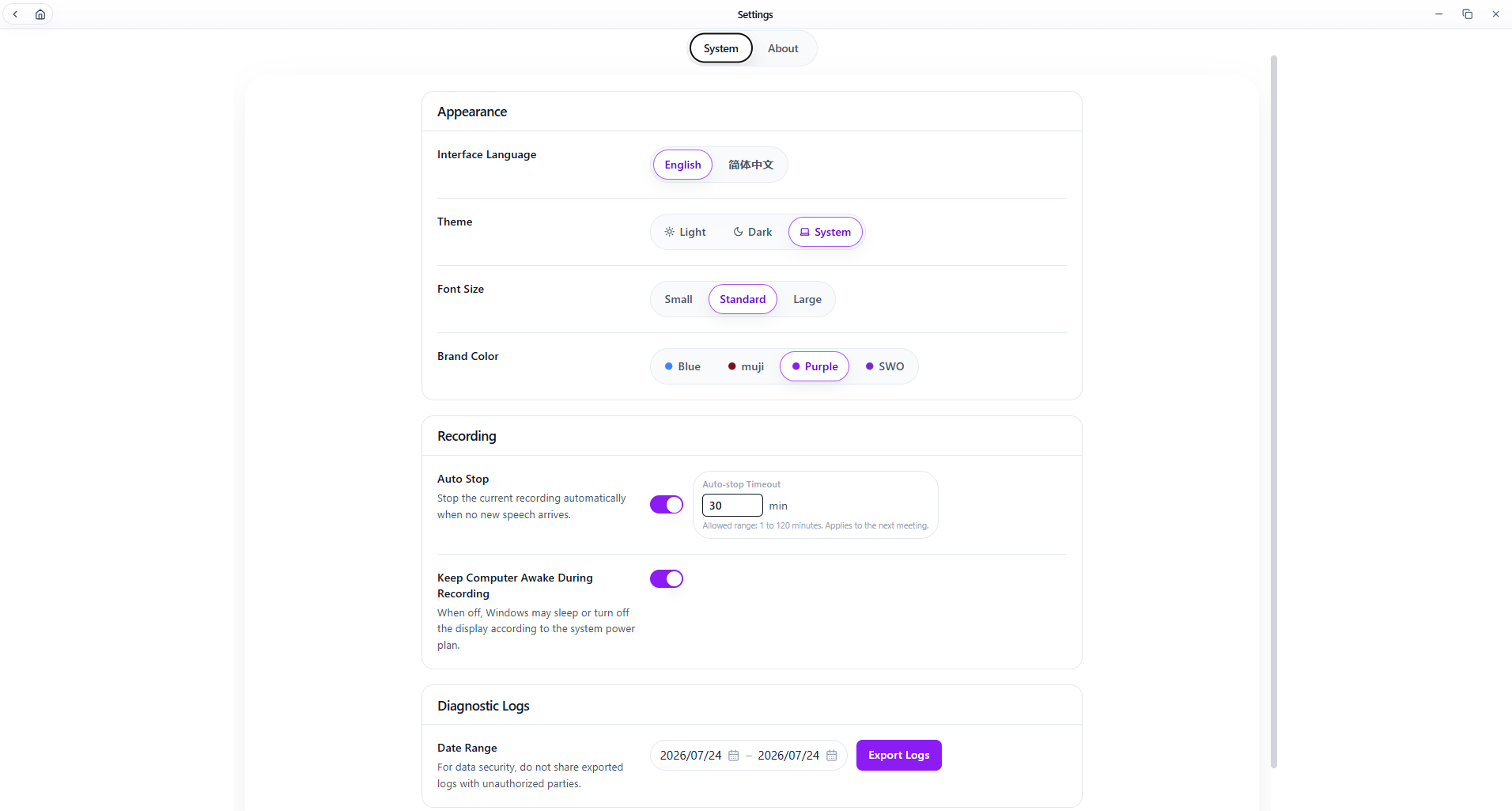This screenshot has width=1512, height=811.
Task: Choose the Blue brand color
Action: pos(683,366)
